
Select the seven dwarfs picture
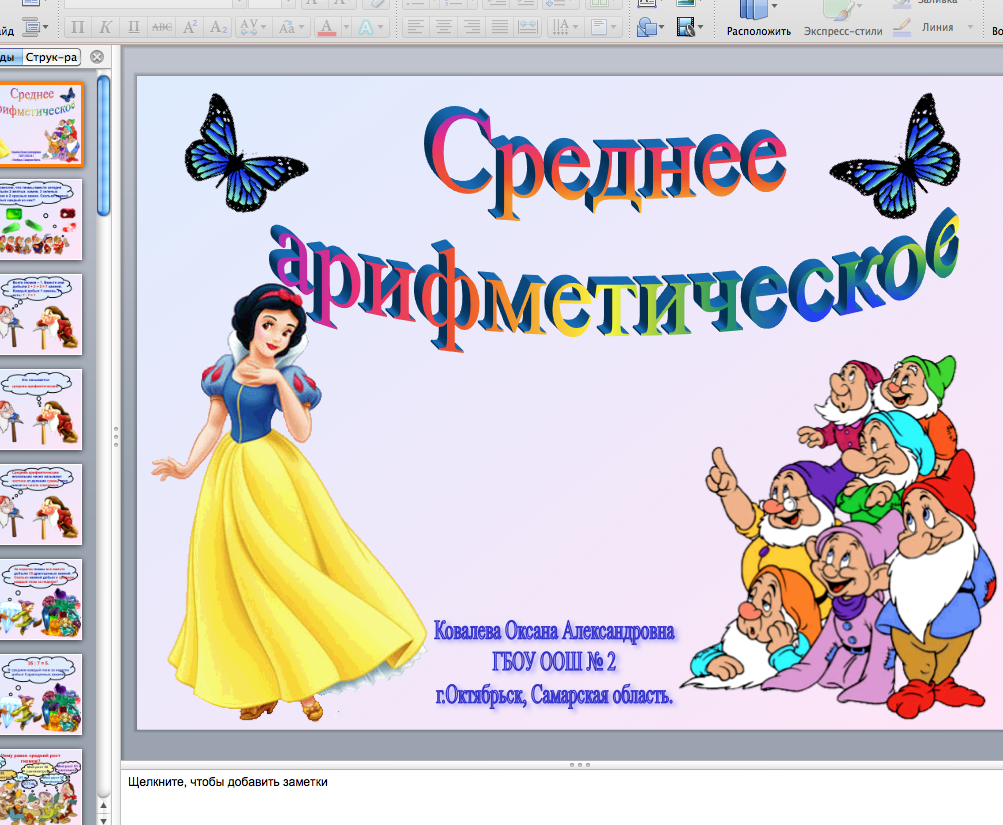(x=838, y=536)
